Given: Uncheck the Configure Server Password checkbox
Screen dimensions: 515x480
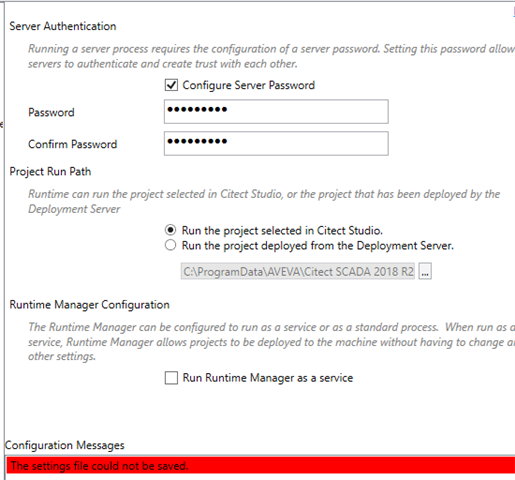Looking at the screenshot, I should click(x=171, y=85).
